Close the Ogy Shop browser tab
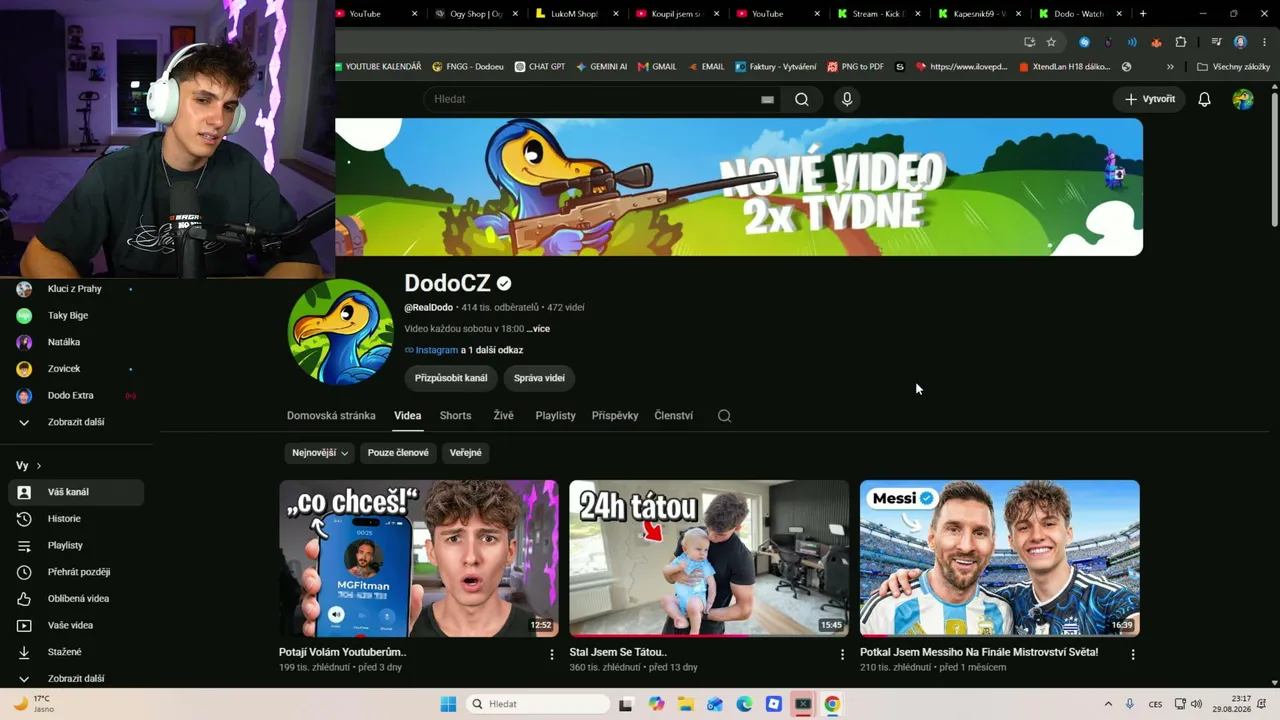The height and width of the screenshot is (720, 1280). tap(516, 14)
